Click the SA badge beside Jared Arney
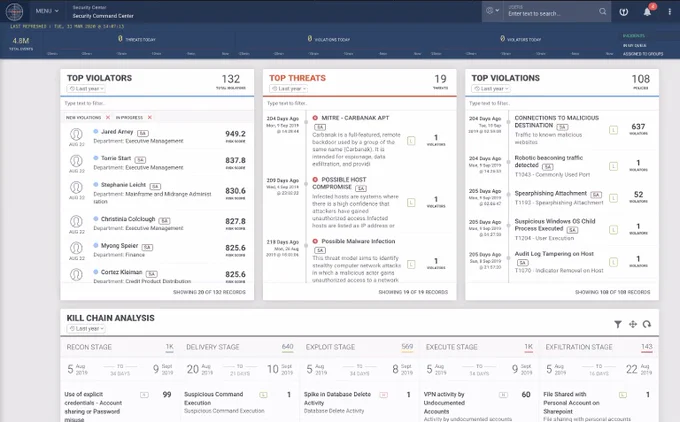 (x=143, y=134)
